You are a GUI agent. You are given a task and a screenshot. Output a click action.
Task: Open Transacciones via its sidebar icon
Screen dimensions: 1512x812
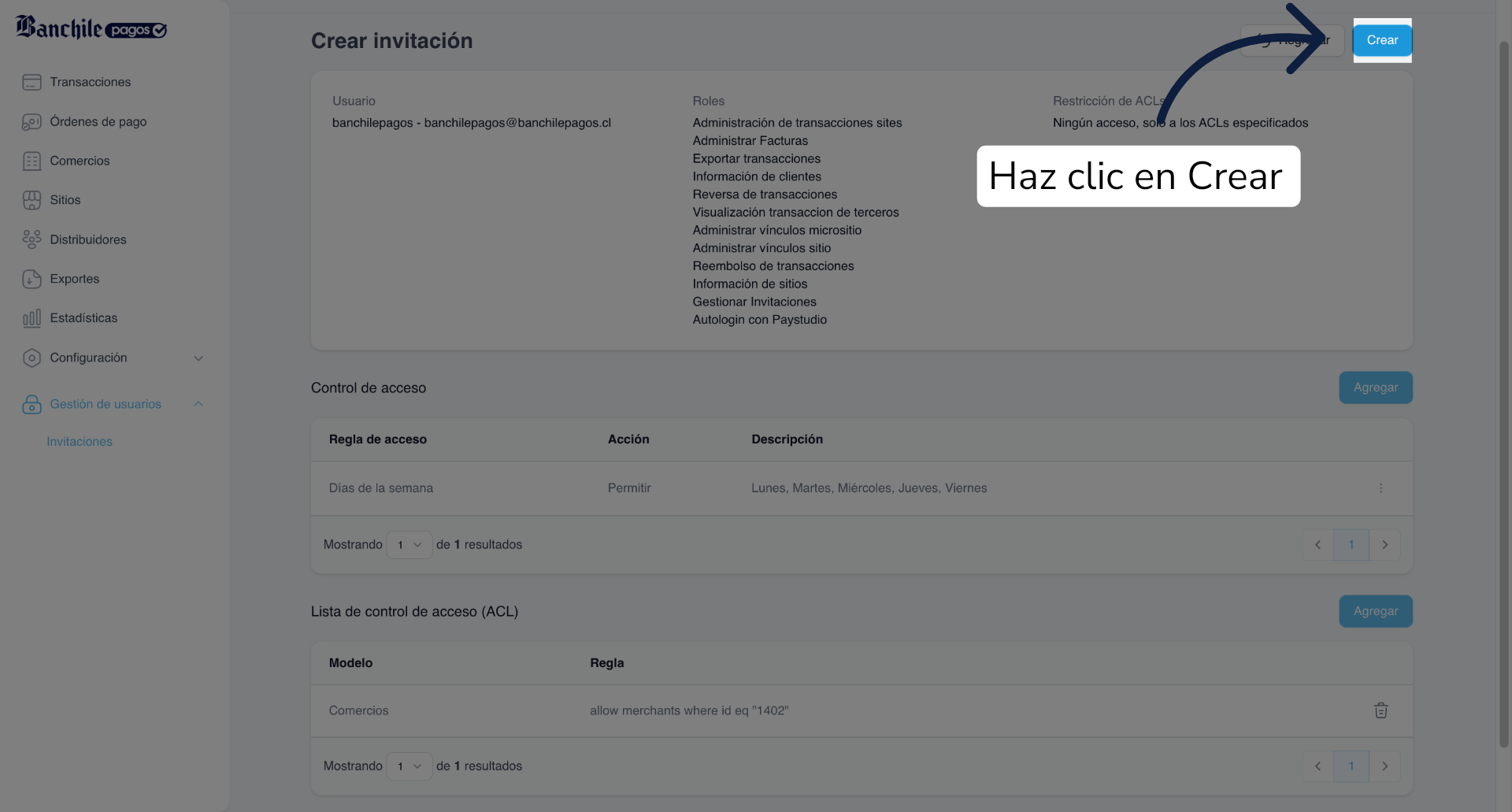(31, 82)
